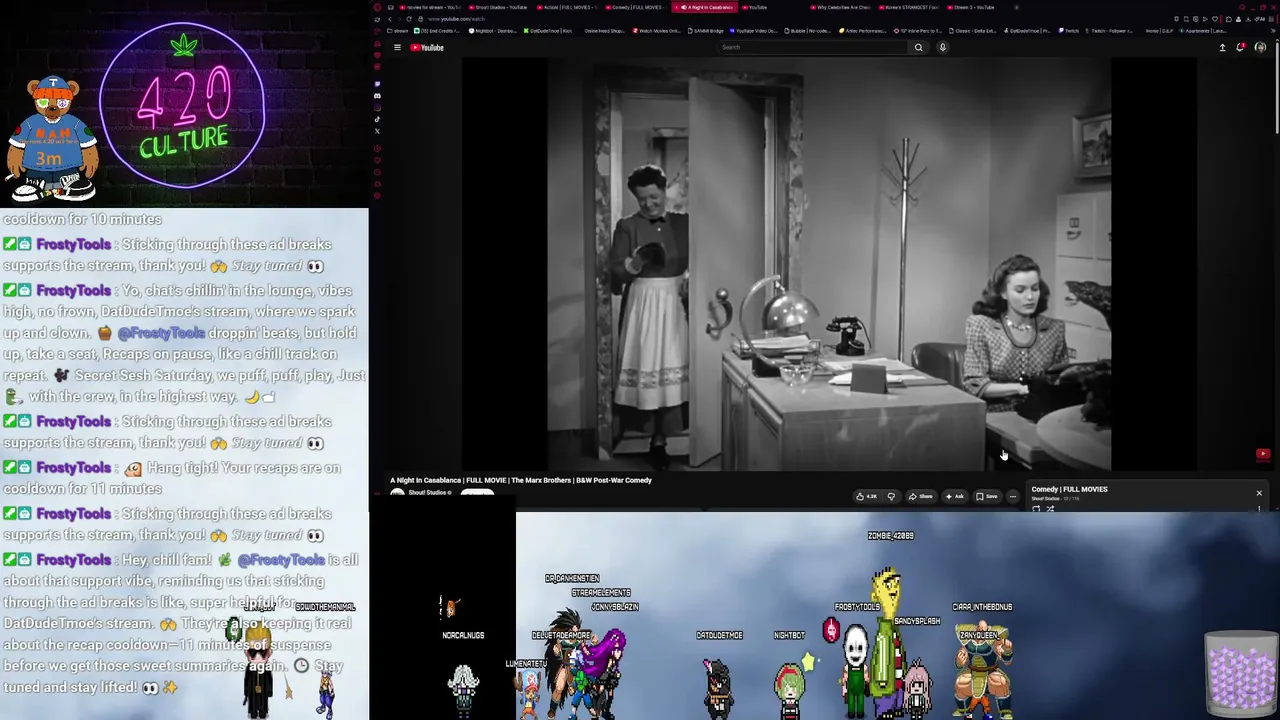Open the new tab plus button
Viewport: 1280px width, 720px height.
(1017, 7)
